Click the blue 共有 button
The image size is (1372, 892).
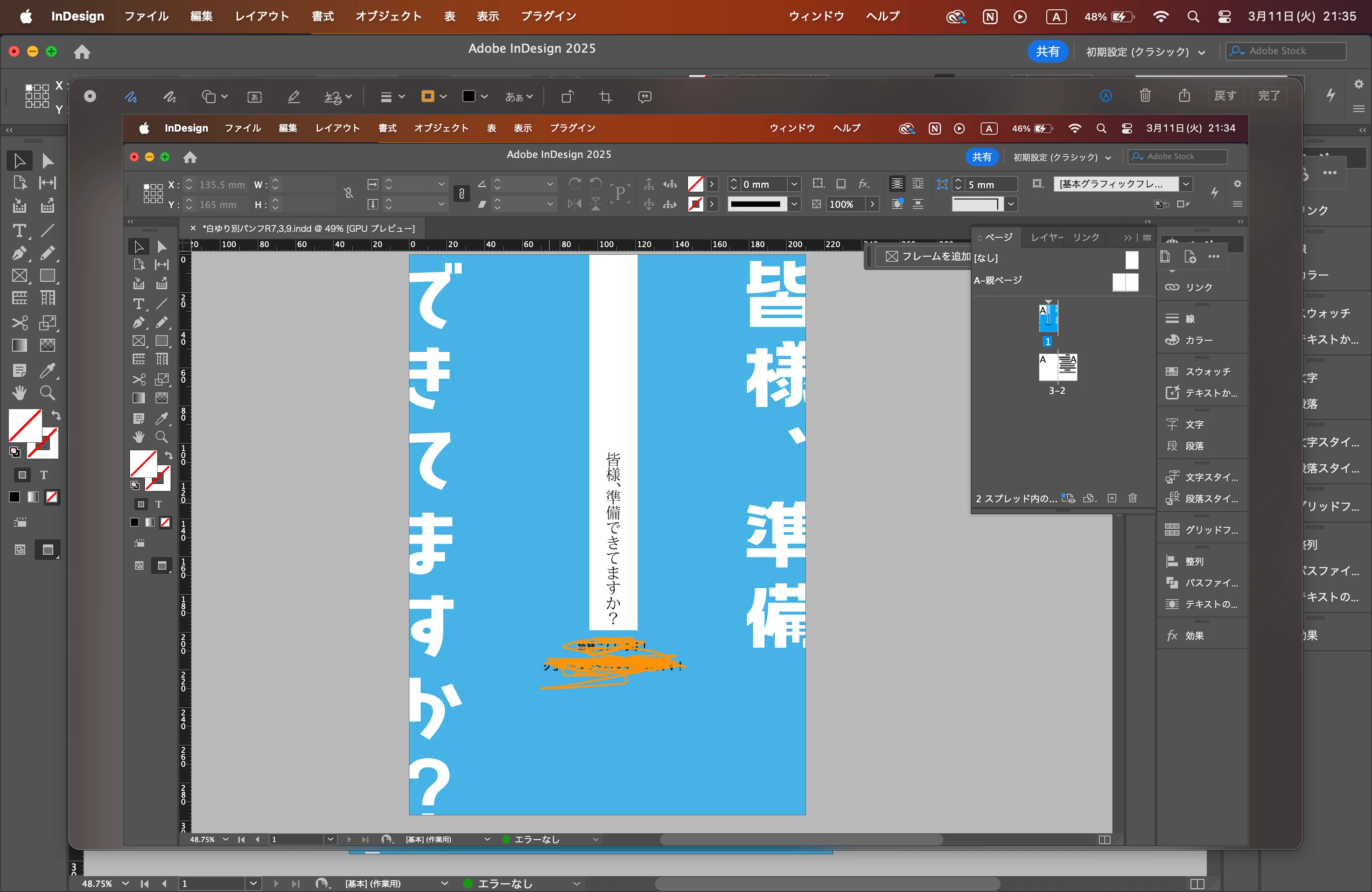coord(1047,52)
